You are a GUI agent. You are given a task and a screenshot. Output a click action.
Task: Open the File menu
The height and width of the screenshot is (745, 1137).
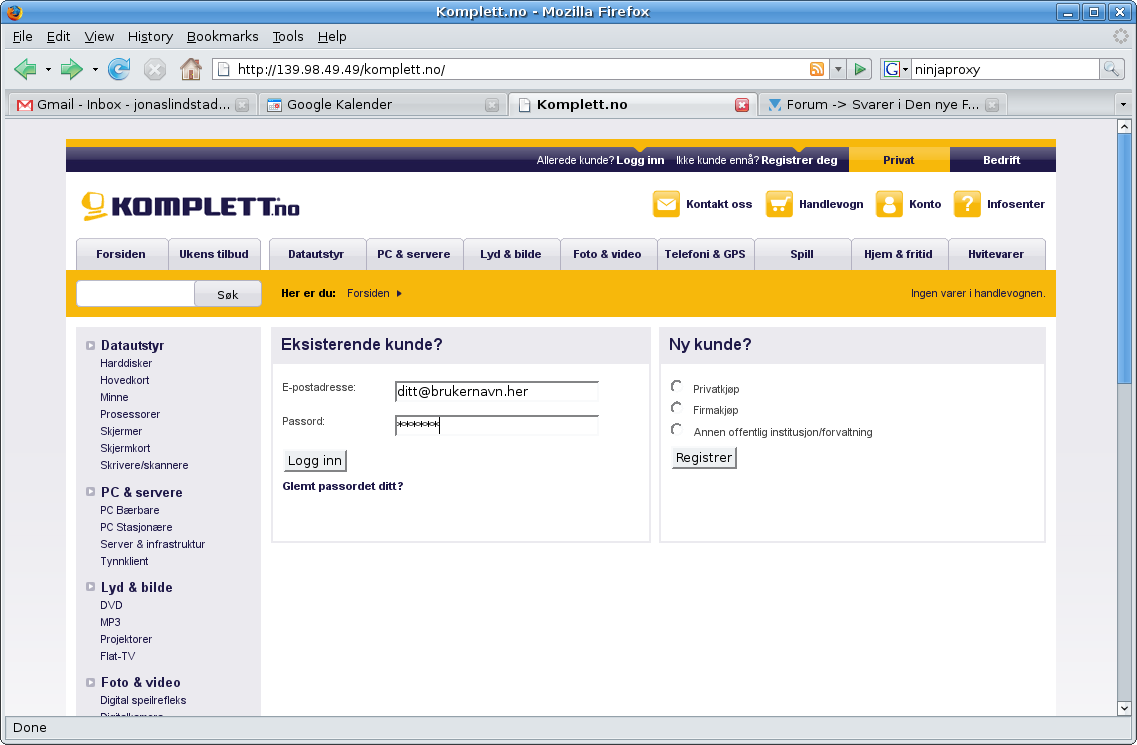coord(22,36)
